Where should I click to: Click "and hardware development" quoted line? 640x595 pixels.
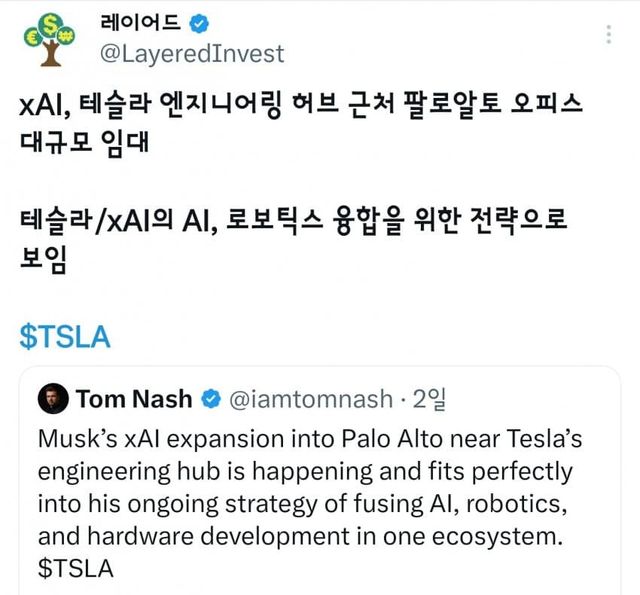tap(300, 536)
